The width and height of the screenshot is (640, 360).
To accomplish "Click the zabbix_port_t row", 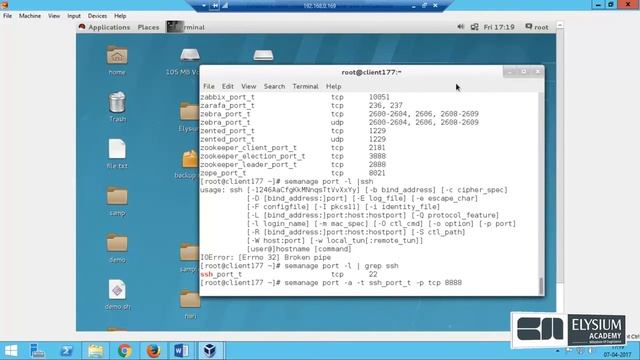I will click(x=295, y=97).
